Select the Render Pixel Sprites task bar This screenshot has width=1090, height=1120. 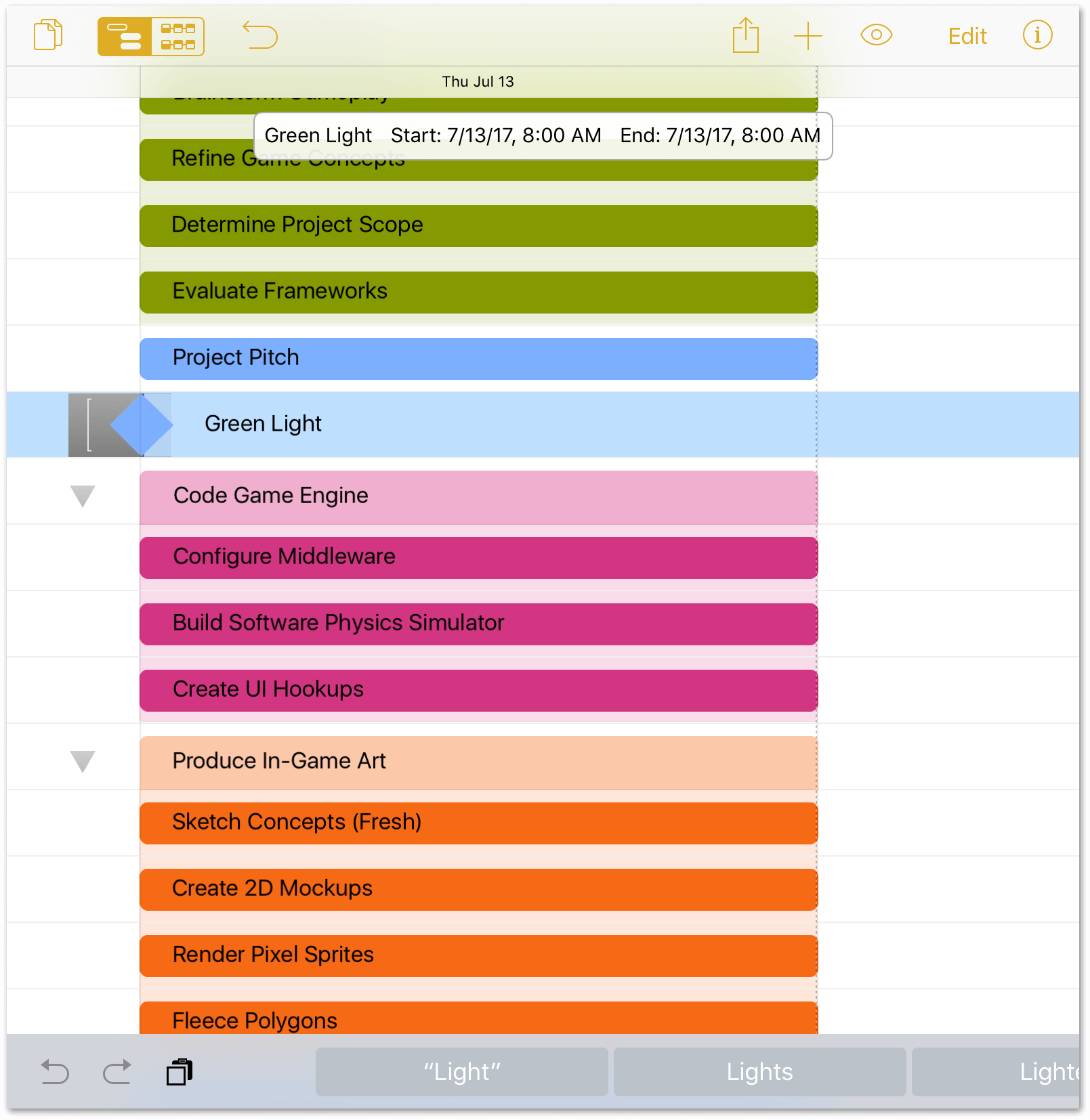478,955
